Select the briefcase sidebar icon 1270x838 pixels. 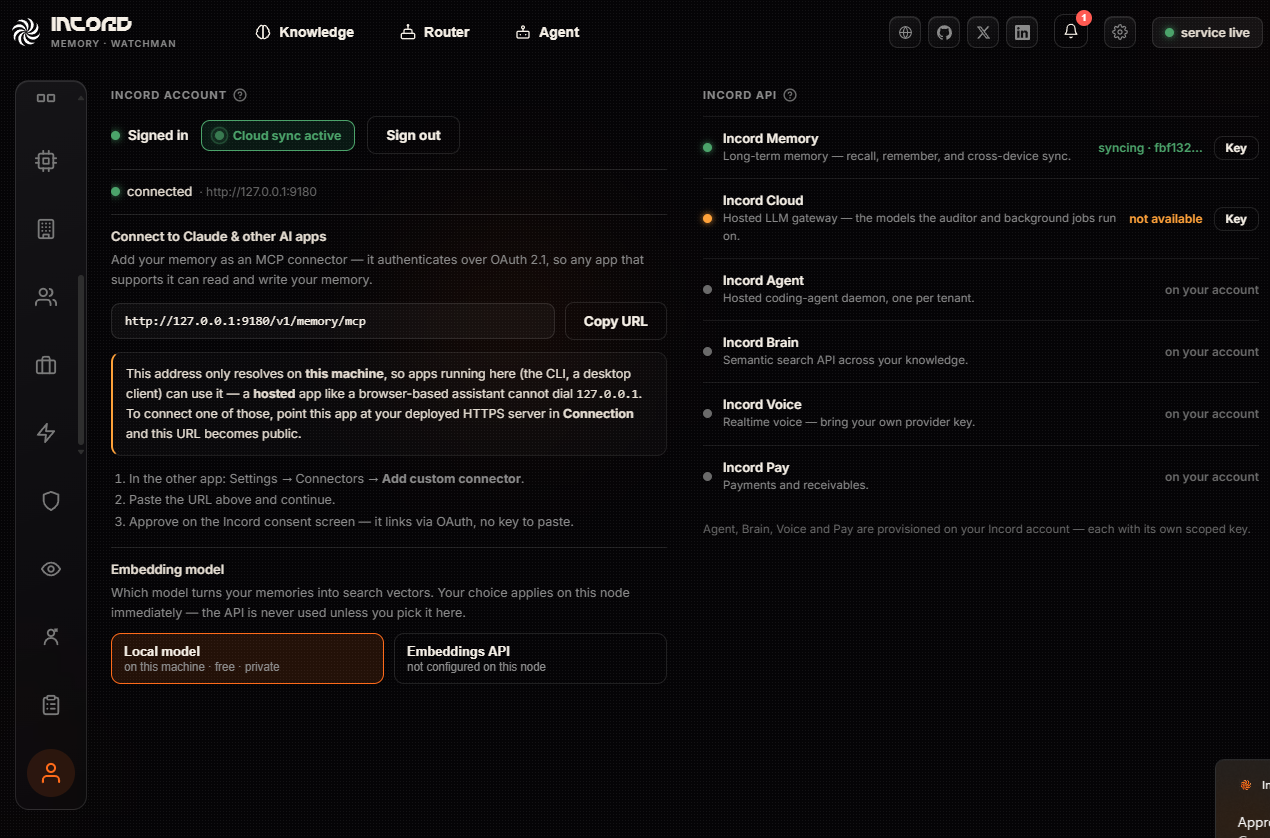46,365
